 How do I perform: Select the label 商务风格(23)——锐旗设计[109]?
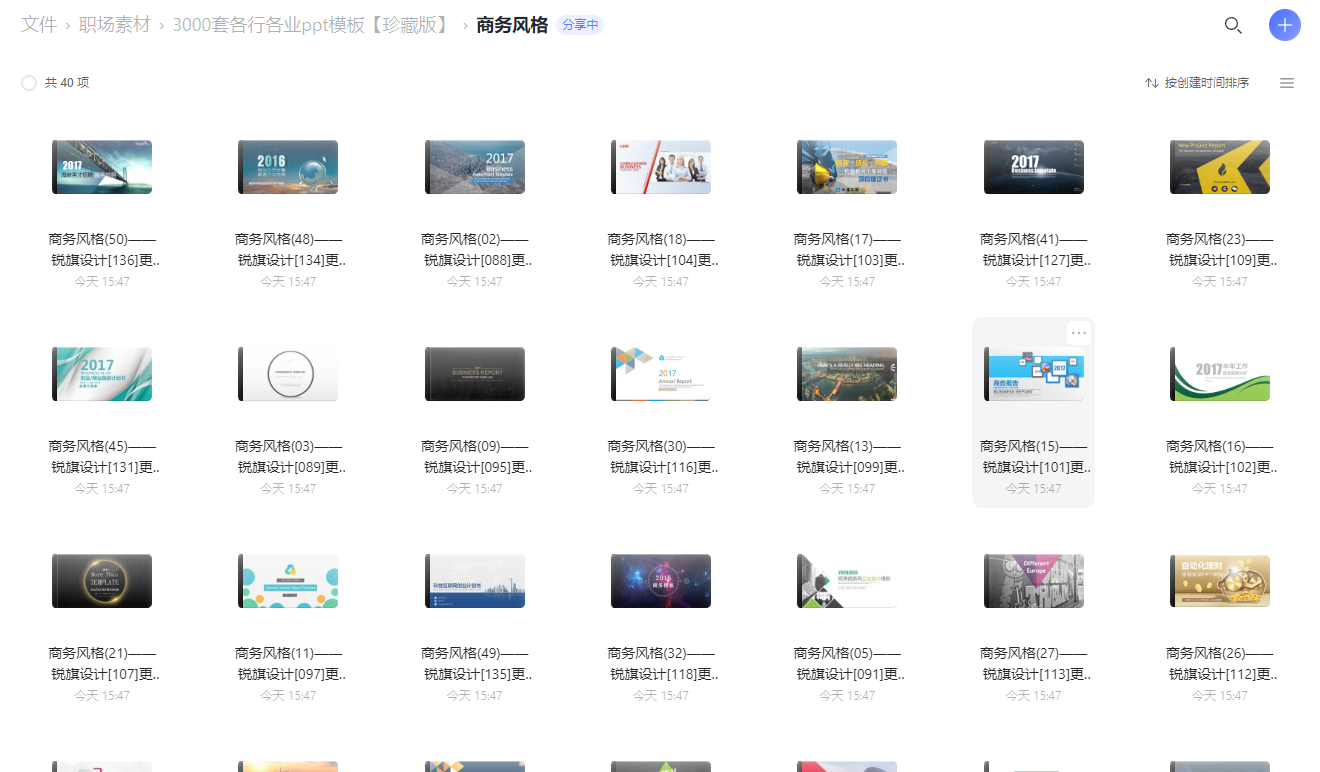pyautogui.click(x=1220, y=250)
